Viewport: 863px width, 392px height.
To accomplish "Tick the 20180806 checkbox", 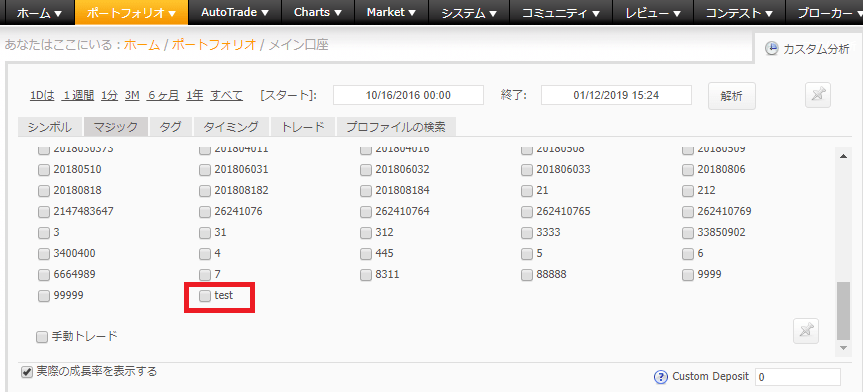I will pos(688,170).
